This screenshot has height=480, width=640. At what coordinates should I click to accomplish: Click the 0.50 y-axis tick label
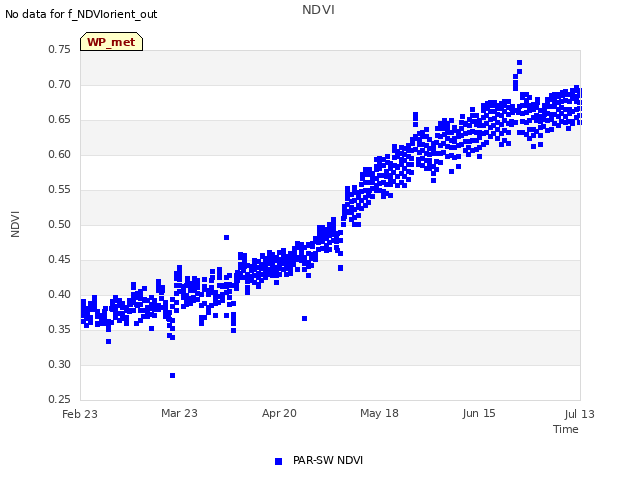pos(60,224)
